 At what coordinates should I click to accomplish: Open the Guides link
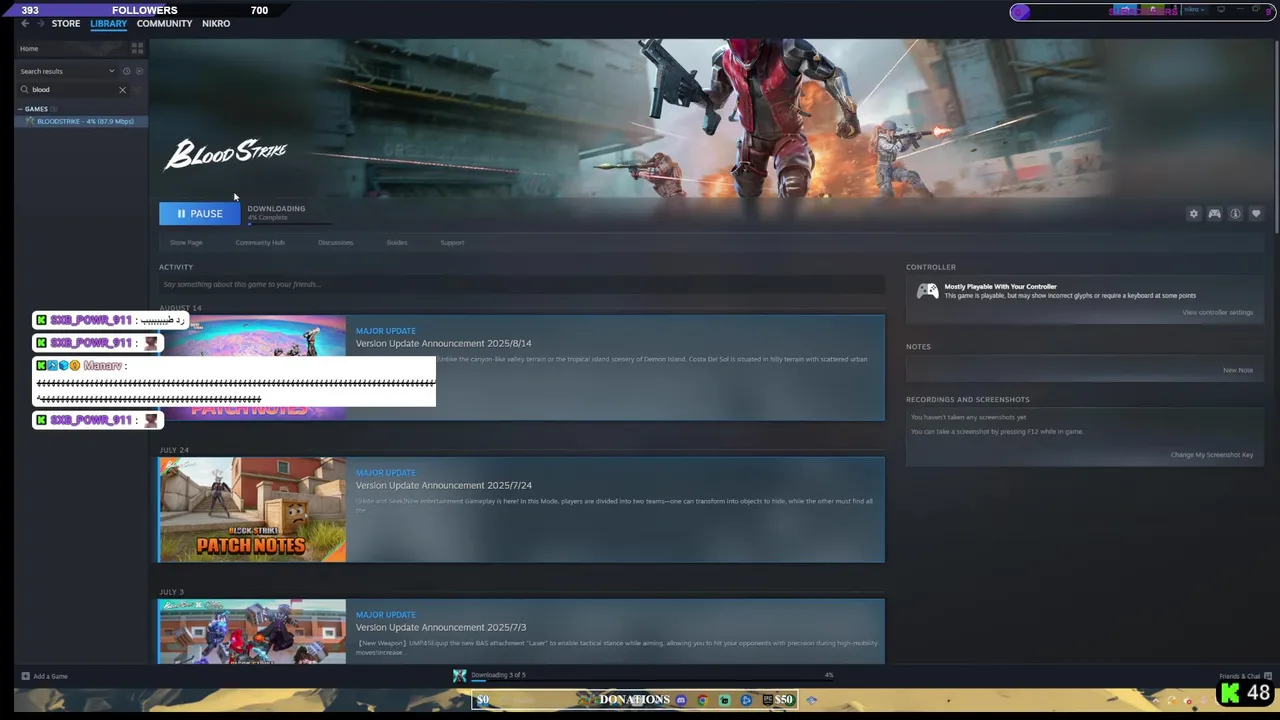[397, 242]
